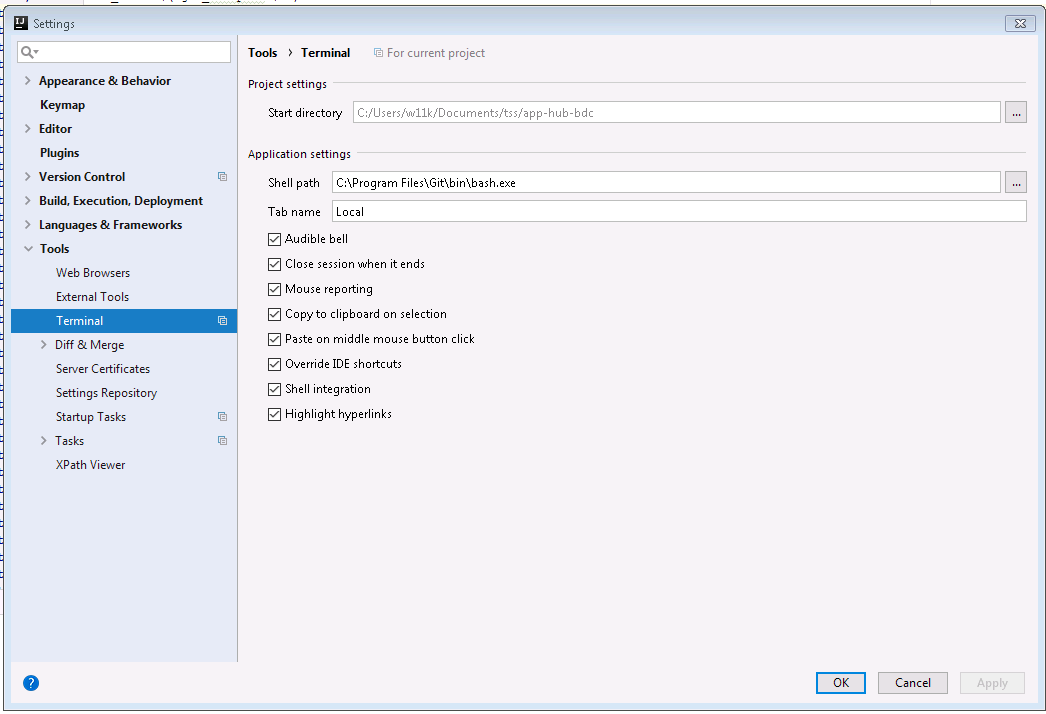Click the IntelliJ logo in title bar
This screenshot has height=714, width=1046.
pyautogui.click(x=21, y=23)
